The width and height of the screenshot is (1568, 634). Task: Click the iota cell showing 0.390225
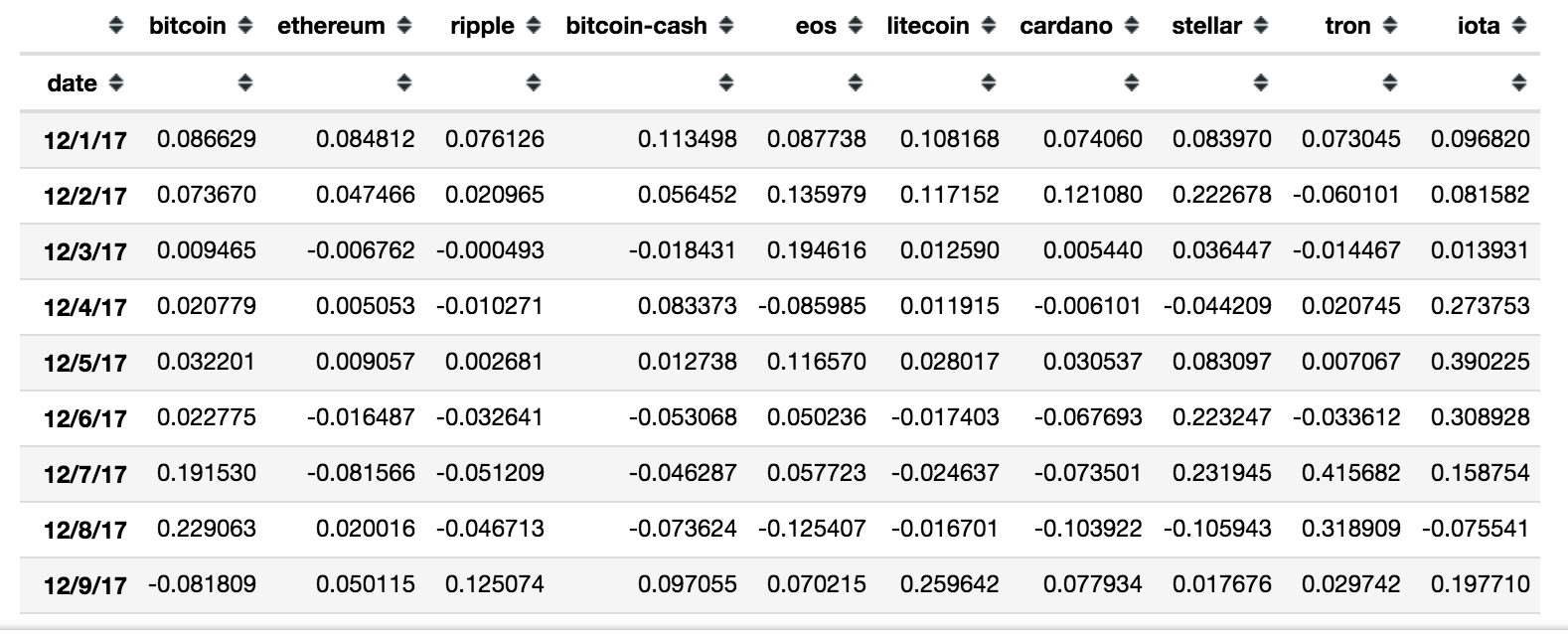pyautogui.click(x=1480, y=362)
